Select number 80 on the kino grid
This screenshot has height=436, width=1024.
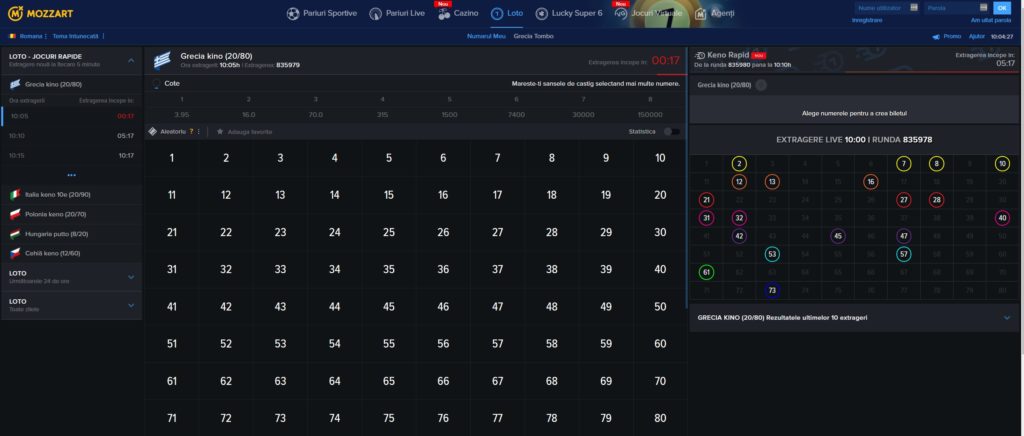660,418
